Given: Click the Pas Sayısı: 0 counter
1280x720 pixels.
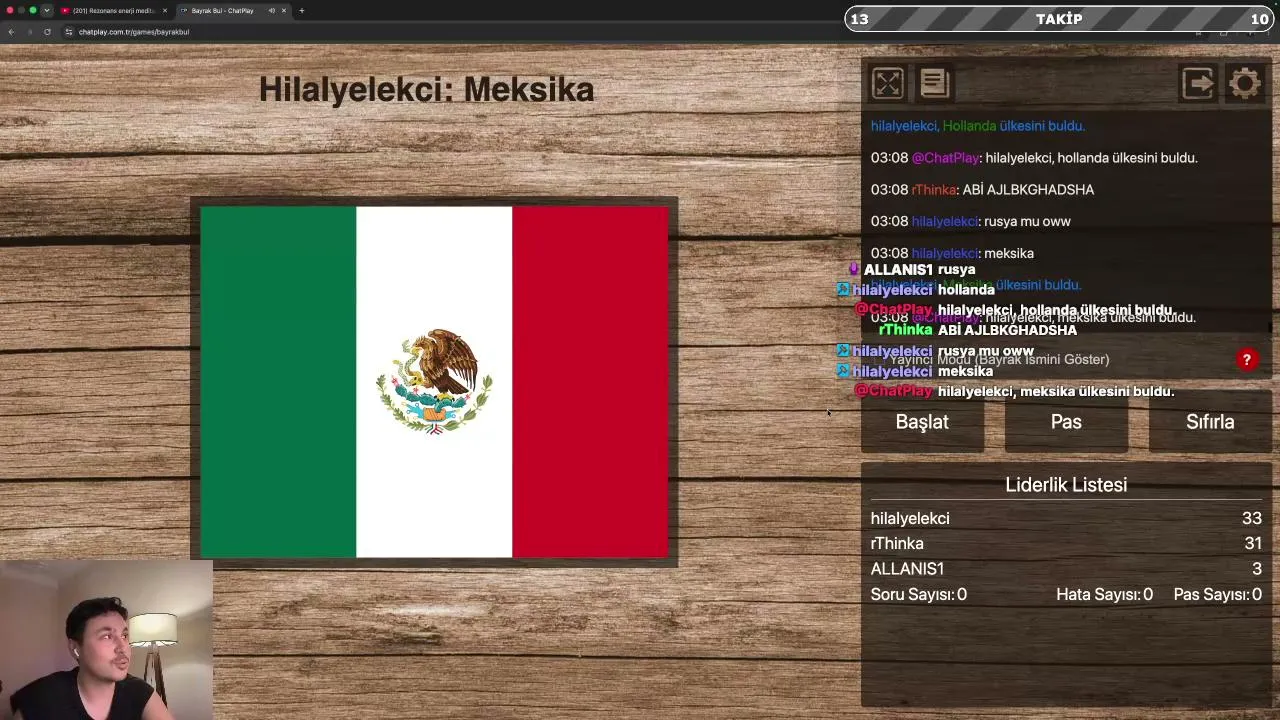Looking at the screenshot, I should pos(1218,594).
